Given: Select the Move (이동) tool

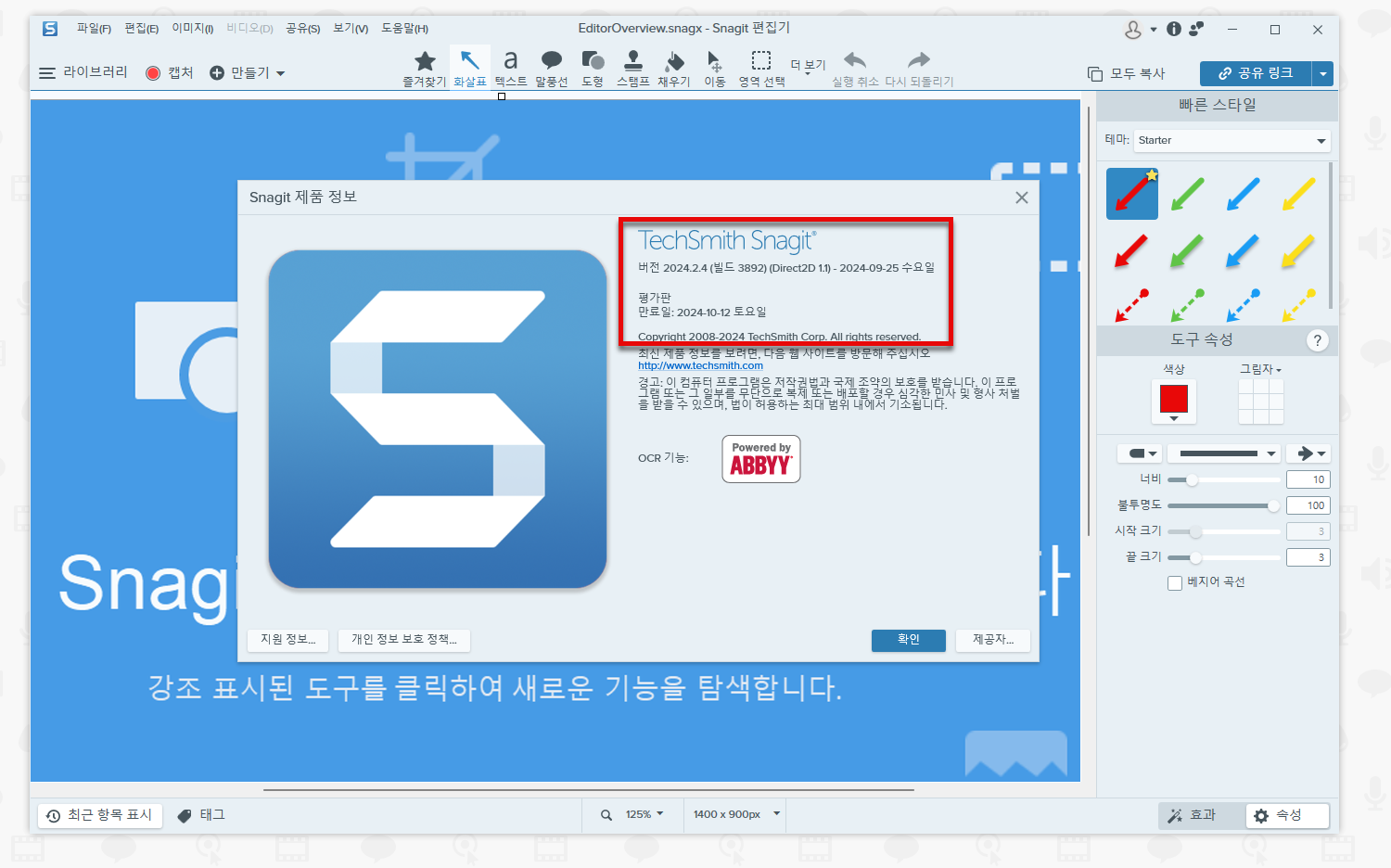Looking at the screenshot, I should [715, 69].
